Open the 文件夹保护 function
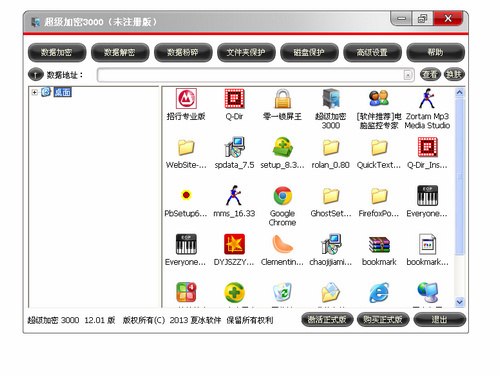Screen dimensions: 500x375 [246, 52]
